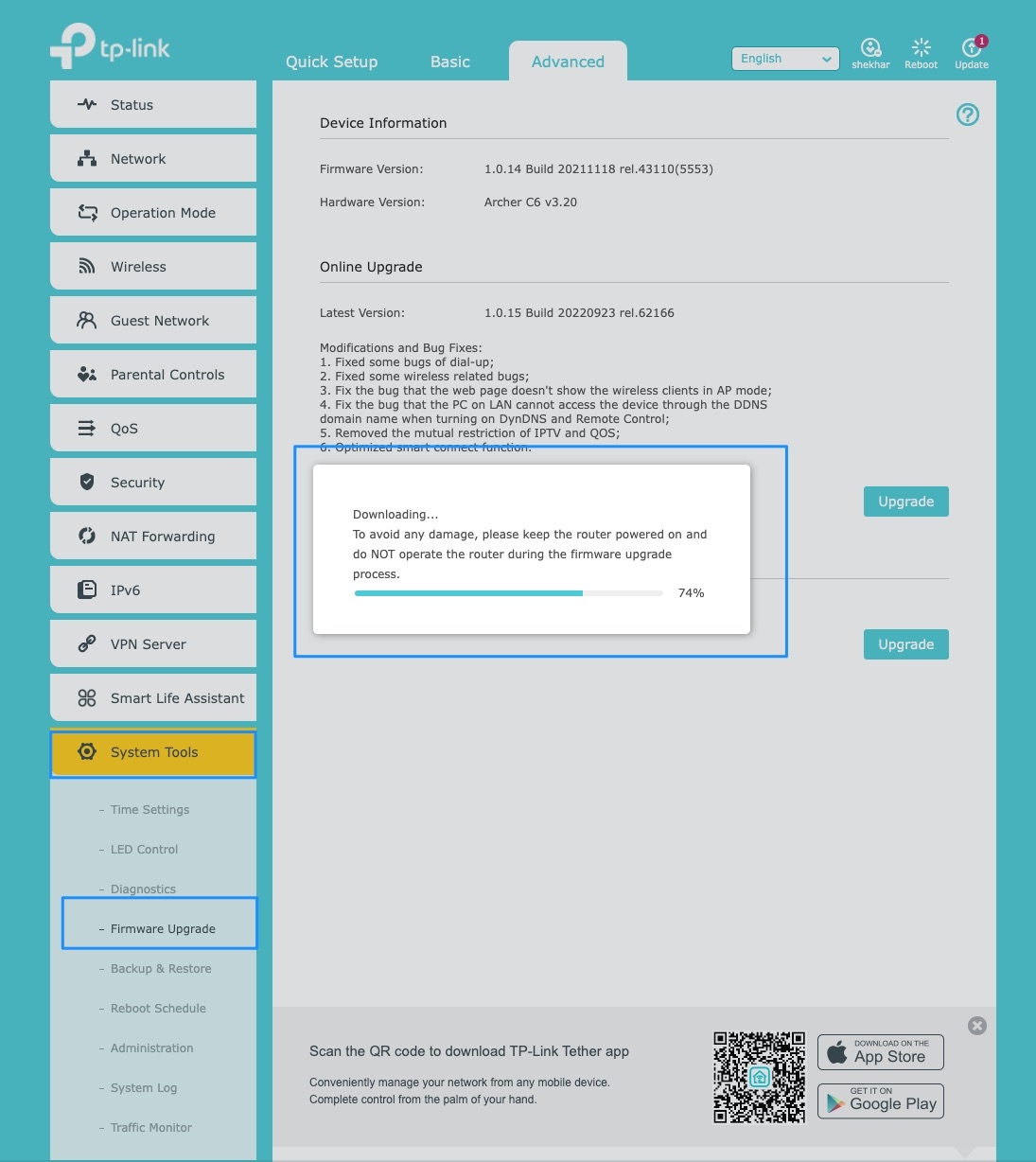Click the shekhar user account icon

pyautogui.click(x=869, y=47)
